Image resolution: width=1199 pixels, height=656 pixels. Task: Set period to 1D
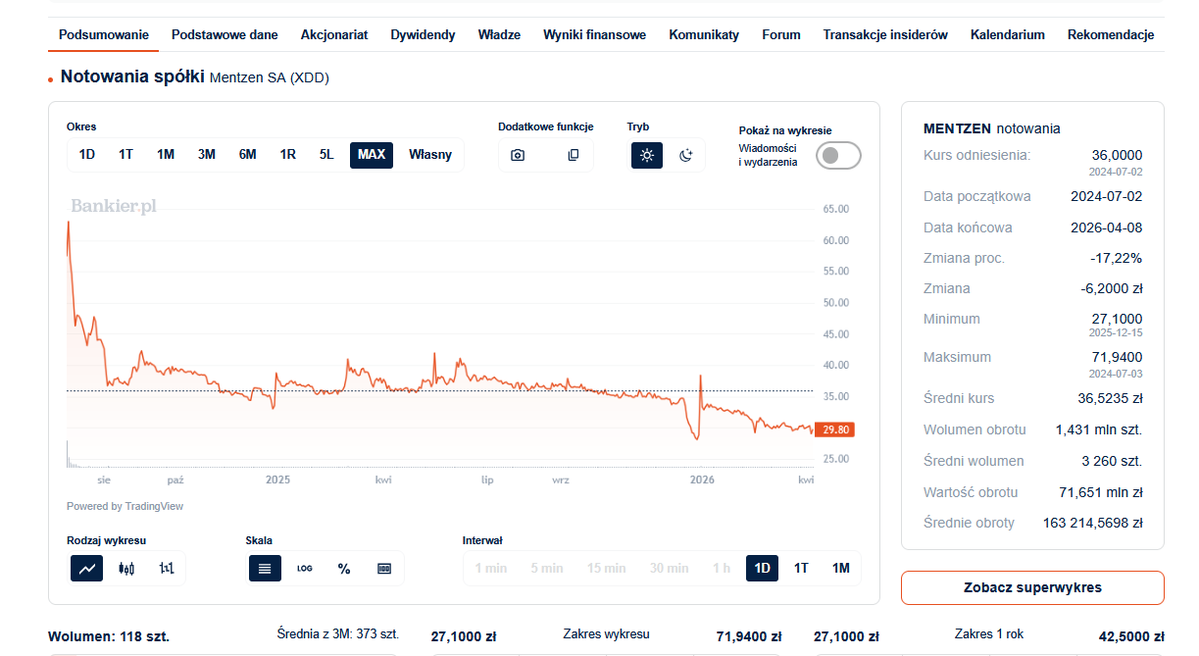point(87,154)
